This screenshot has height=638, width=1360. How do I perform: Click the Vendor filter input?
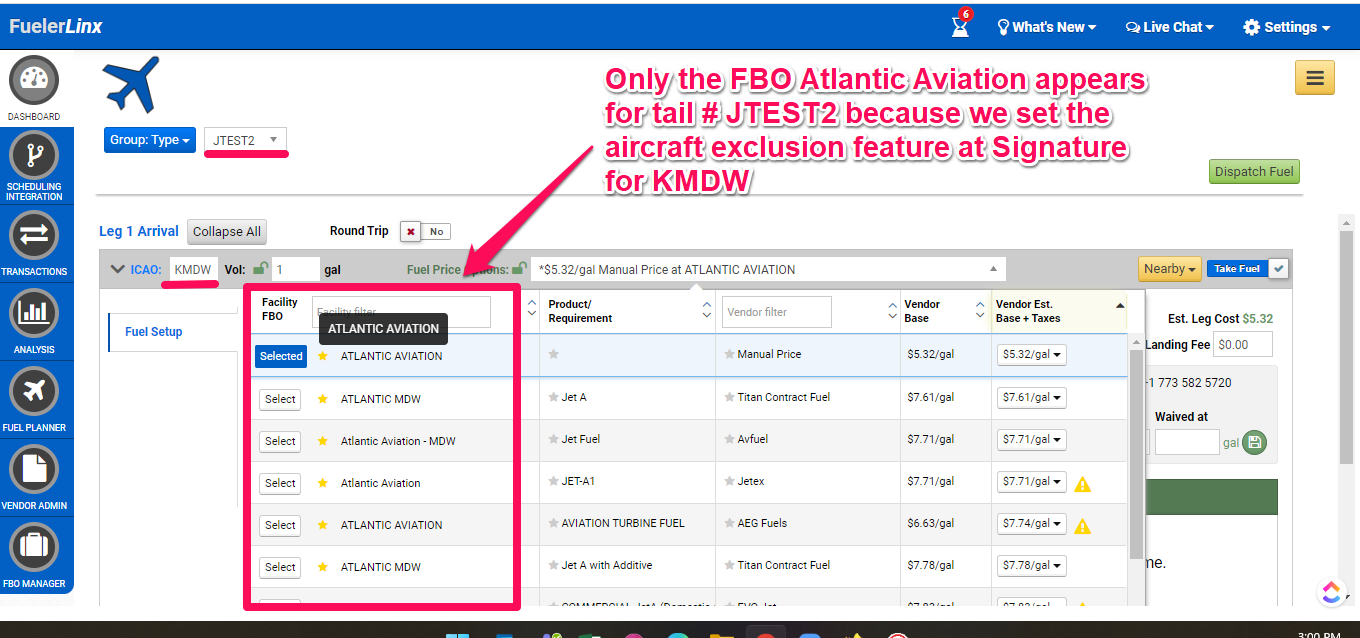pyautogui.click(x=777, y=312)
